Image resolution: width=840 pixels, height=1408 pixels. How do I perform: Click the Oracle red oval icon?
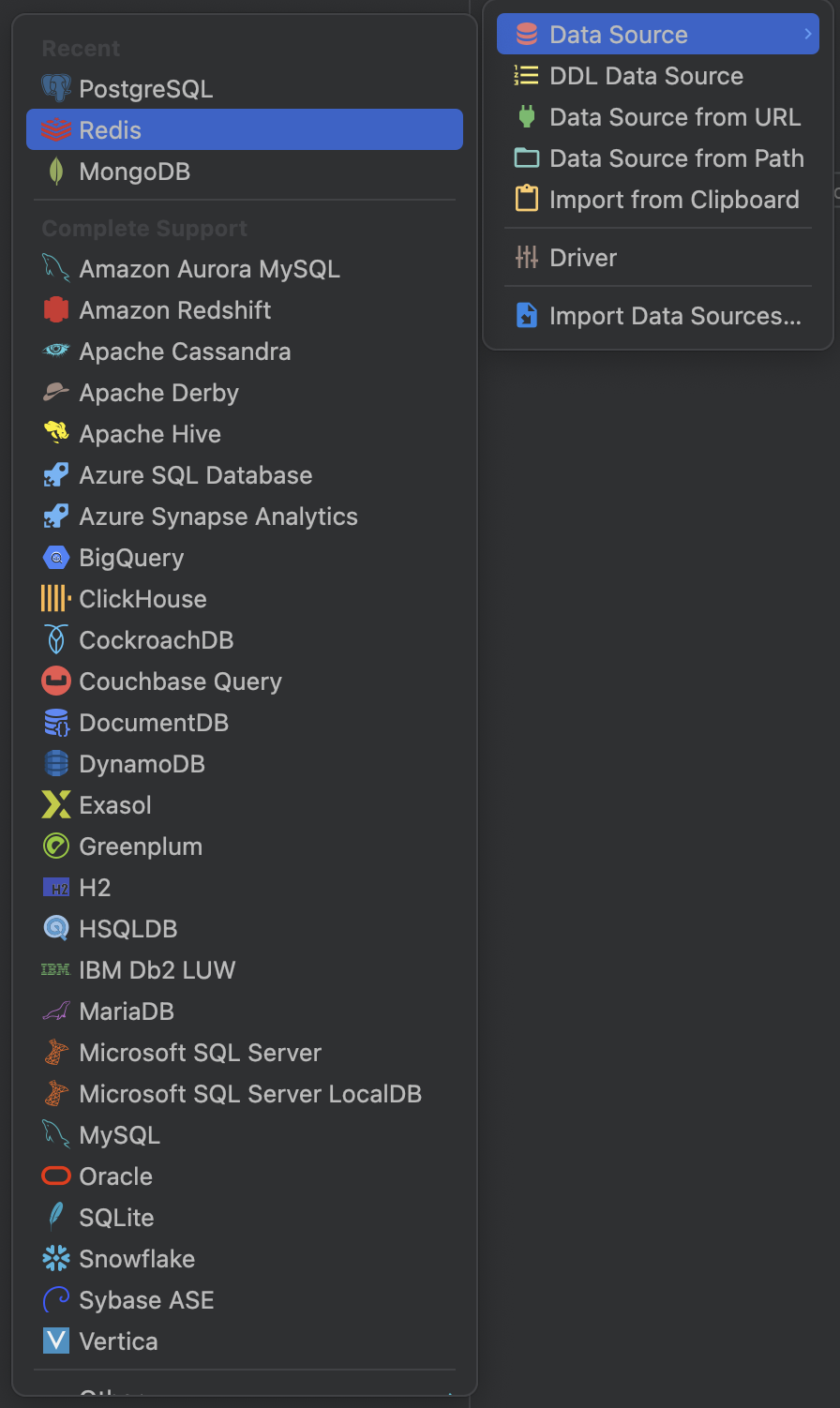click(56, 1176)
